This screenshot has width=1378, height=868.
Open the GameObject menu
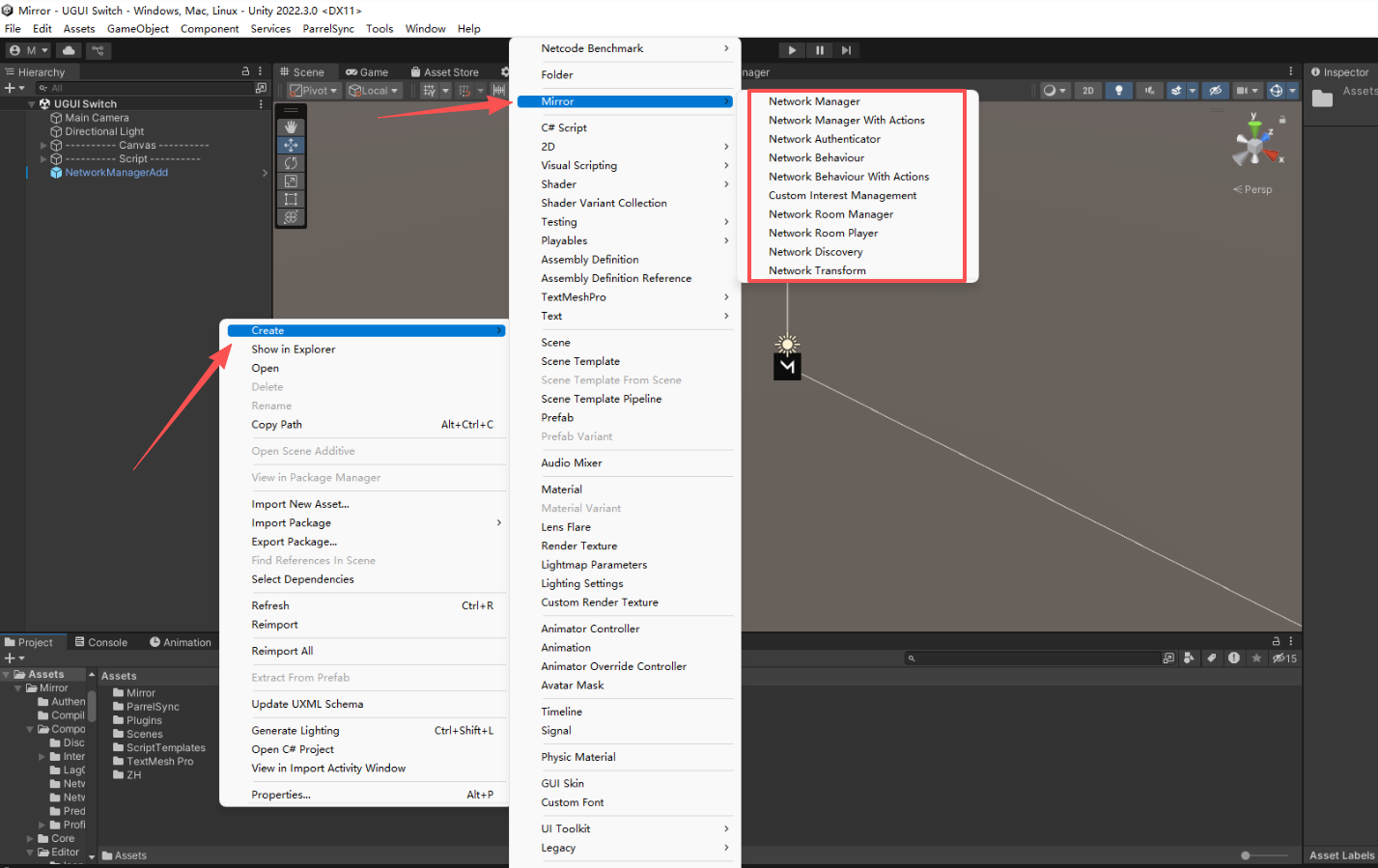coord(138,28)
